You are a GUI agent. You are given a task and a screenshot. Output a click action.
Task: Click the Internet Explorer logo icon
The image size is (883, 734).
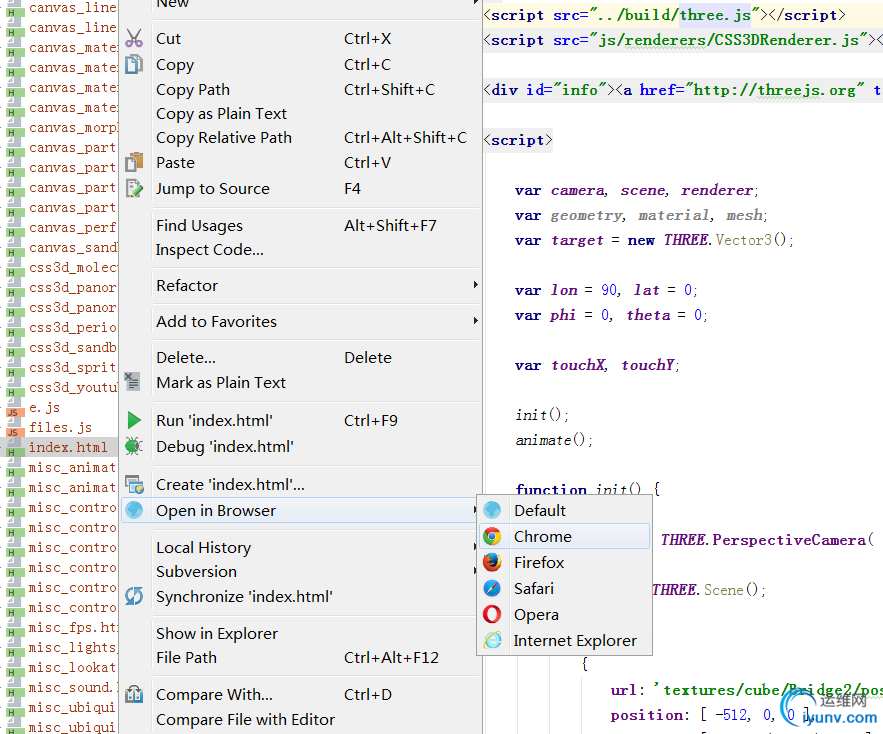492,640
